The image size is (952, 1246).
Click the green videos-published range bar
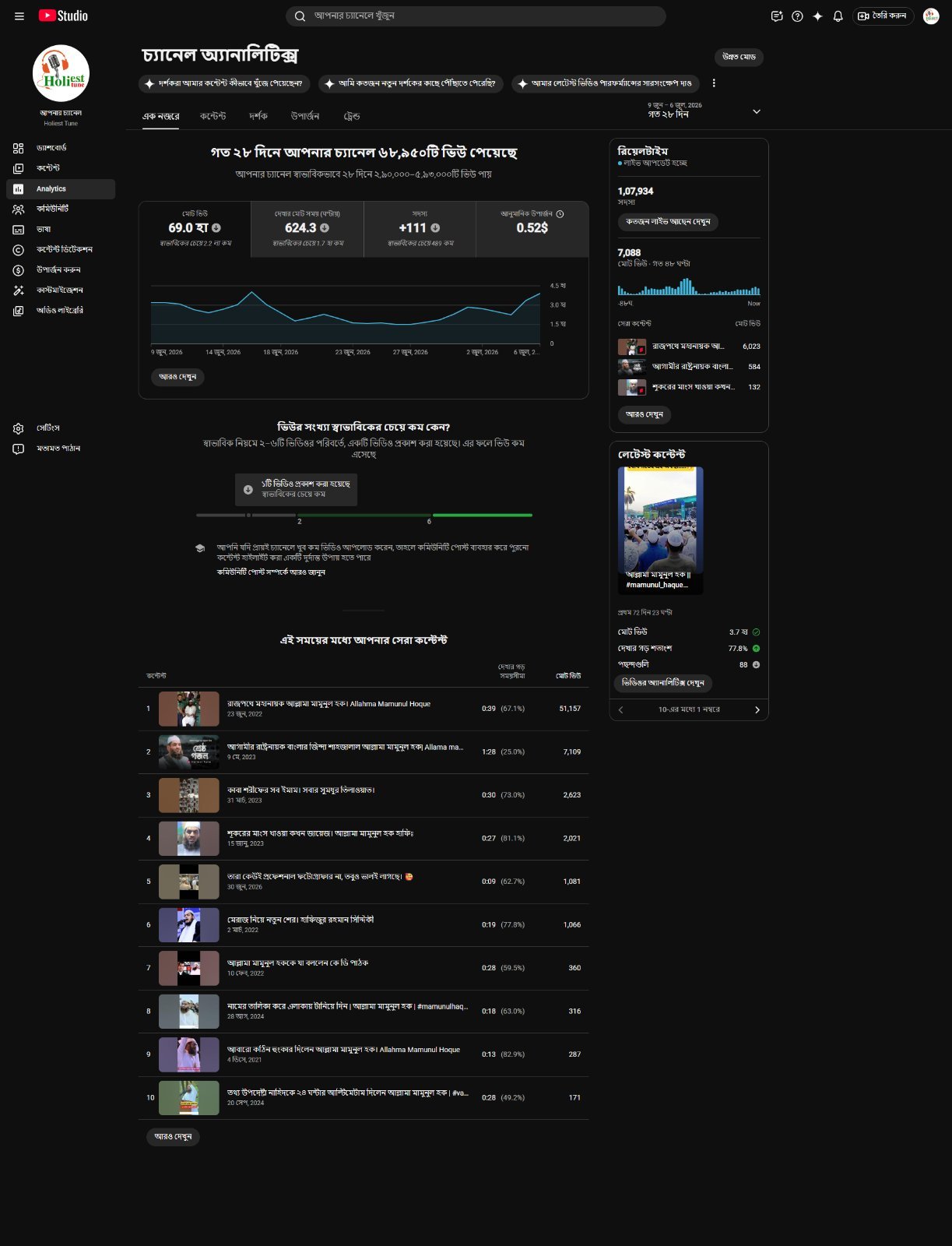point(483,515)
